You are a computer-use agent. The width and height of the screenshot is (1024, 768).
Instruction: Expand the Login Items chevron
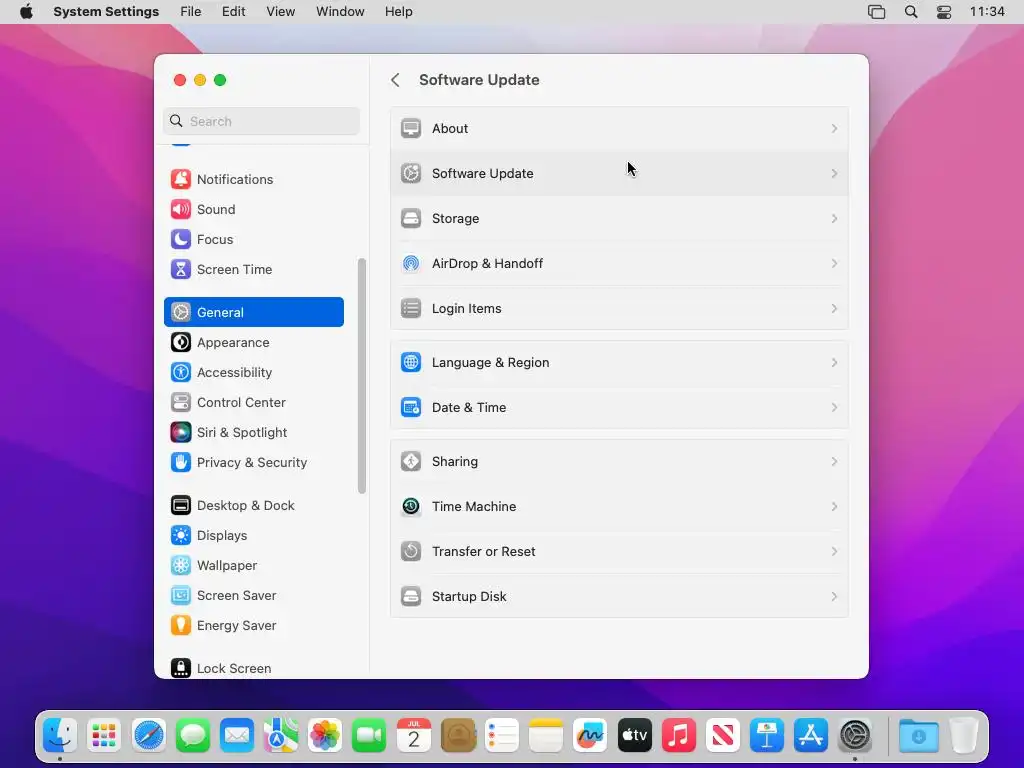click(834, 309)
